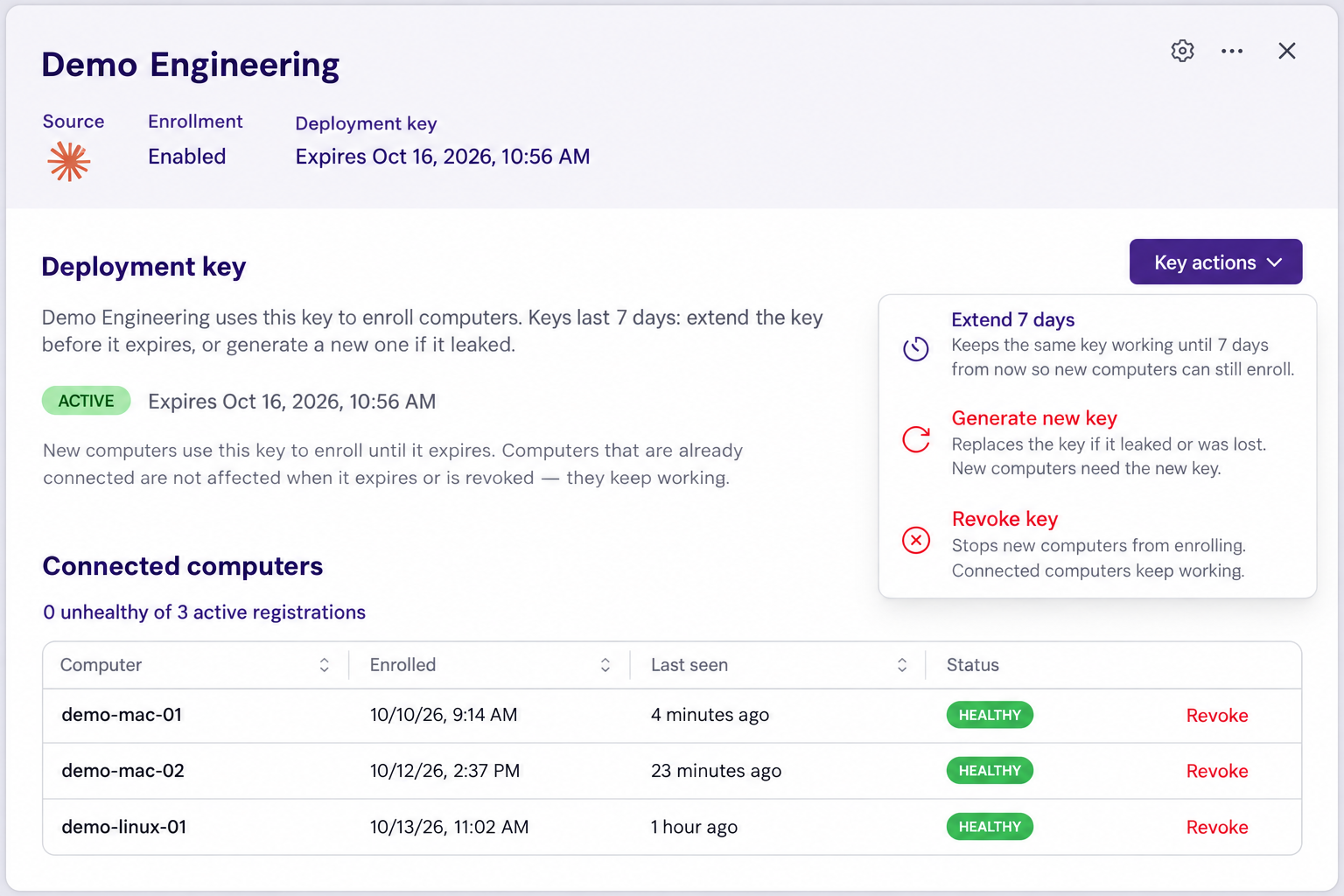Choose Revoke key from the menu
Screen dimensions: 1344x896
pyautogui.click(x=1098, y=543)
